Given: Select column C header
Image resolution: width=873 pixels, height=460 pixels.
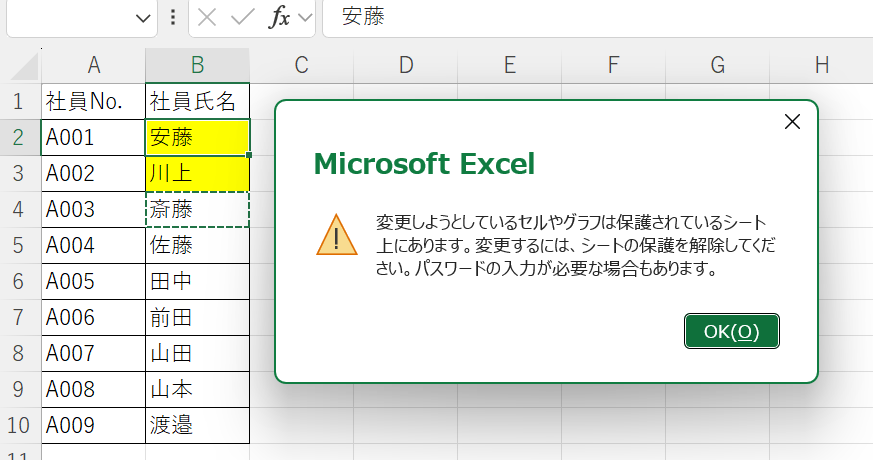Looking at the screenshot, I should point(301,65).
